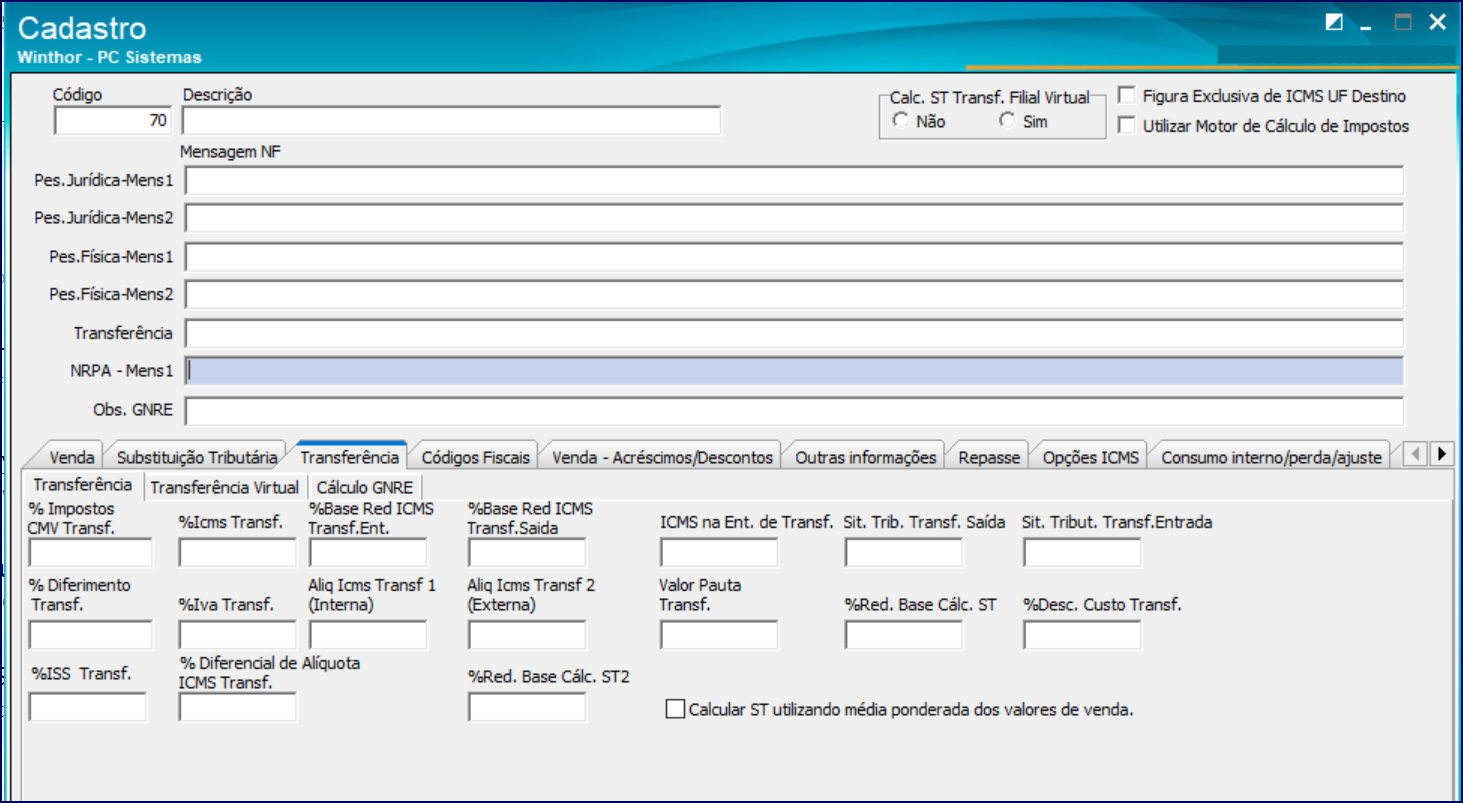The width and height of the screenshot is (1463, 803).
Task: Tick Calcular ST utilizando média ponderada checkbox
Action: [675, 710]
